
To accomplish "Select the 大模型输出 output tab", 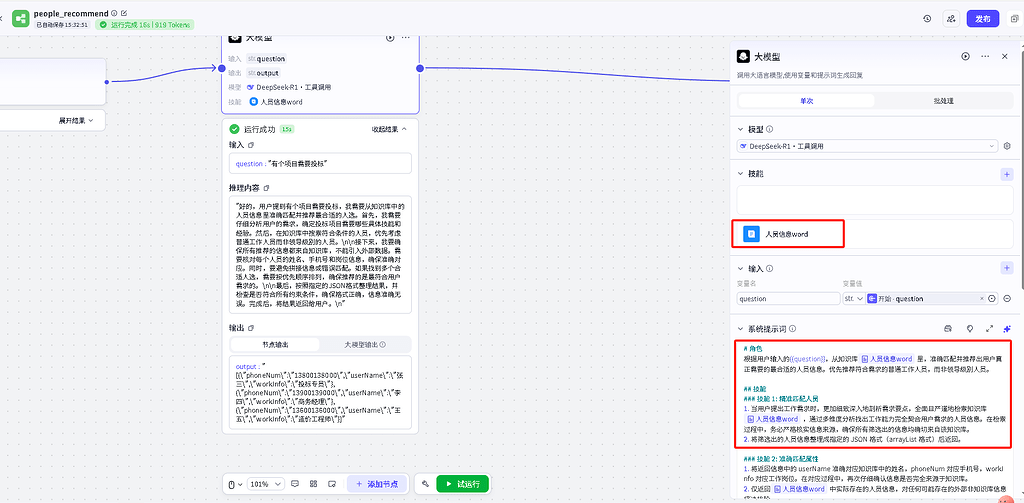I will pyautogui.click(x=365, y=344).
